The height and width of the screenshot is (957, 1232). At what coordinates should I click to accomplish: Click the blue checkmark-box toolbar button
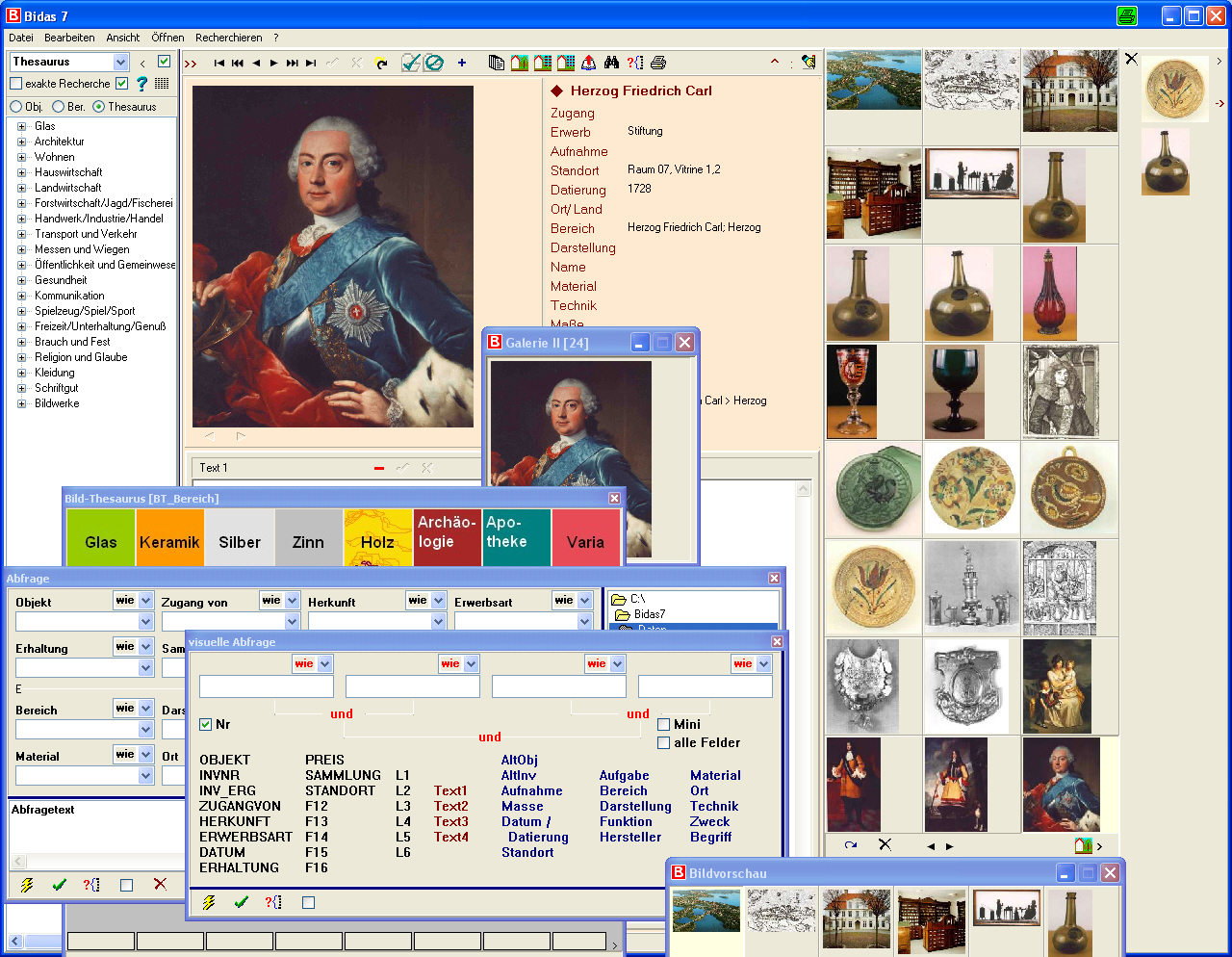(x=411, y=63)
